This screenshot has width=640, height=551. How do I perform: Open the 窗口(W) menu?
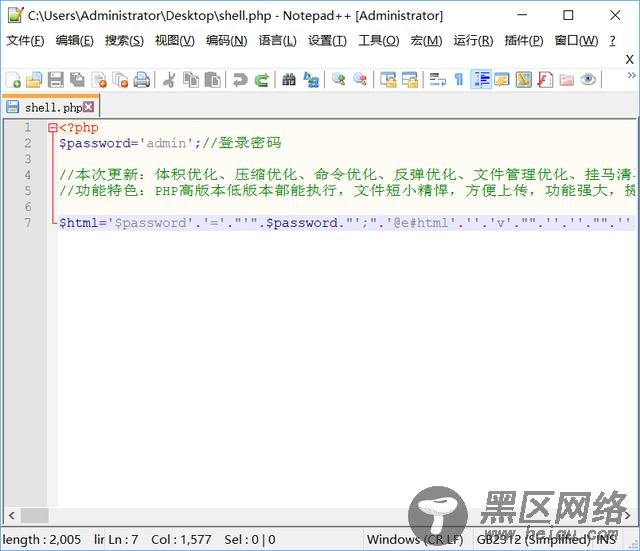pyautogui.click(x=576, y=40)
